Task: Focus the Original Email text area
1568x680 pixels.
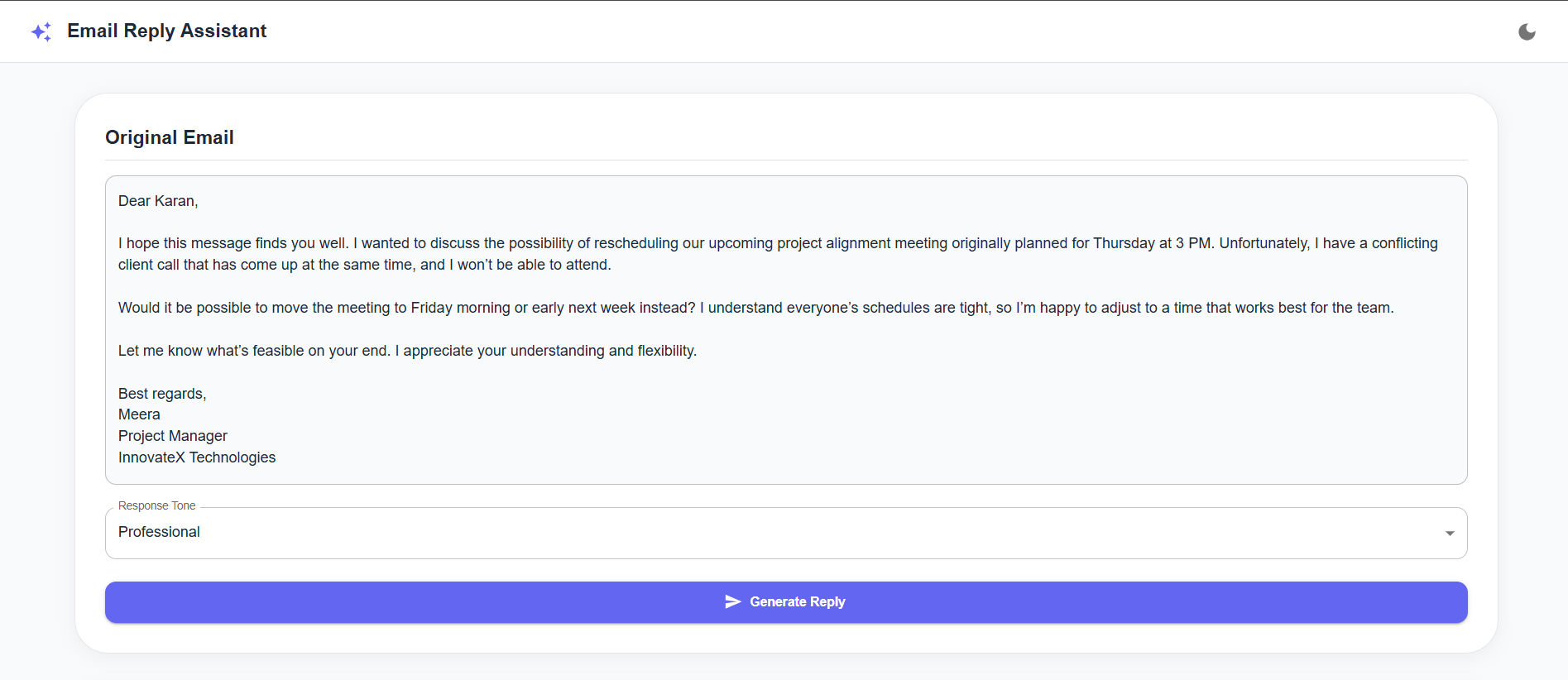Action: click(786, 372)
